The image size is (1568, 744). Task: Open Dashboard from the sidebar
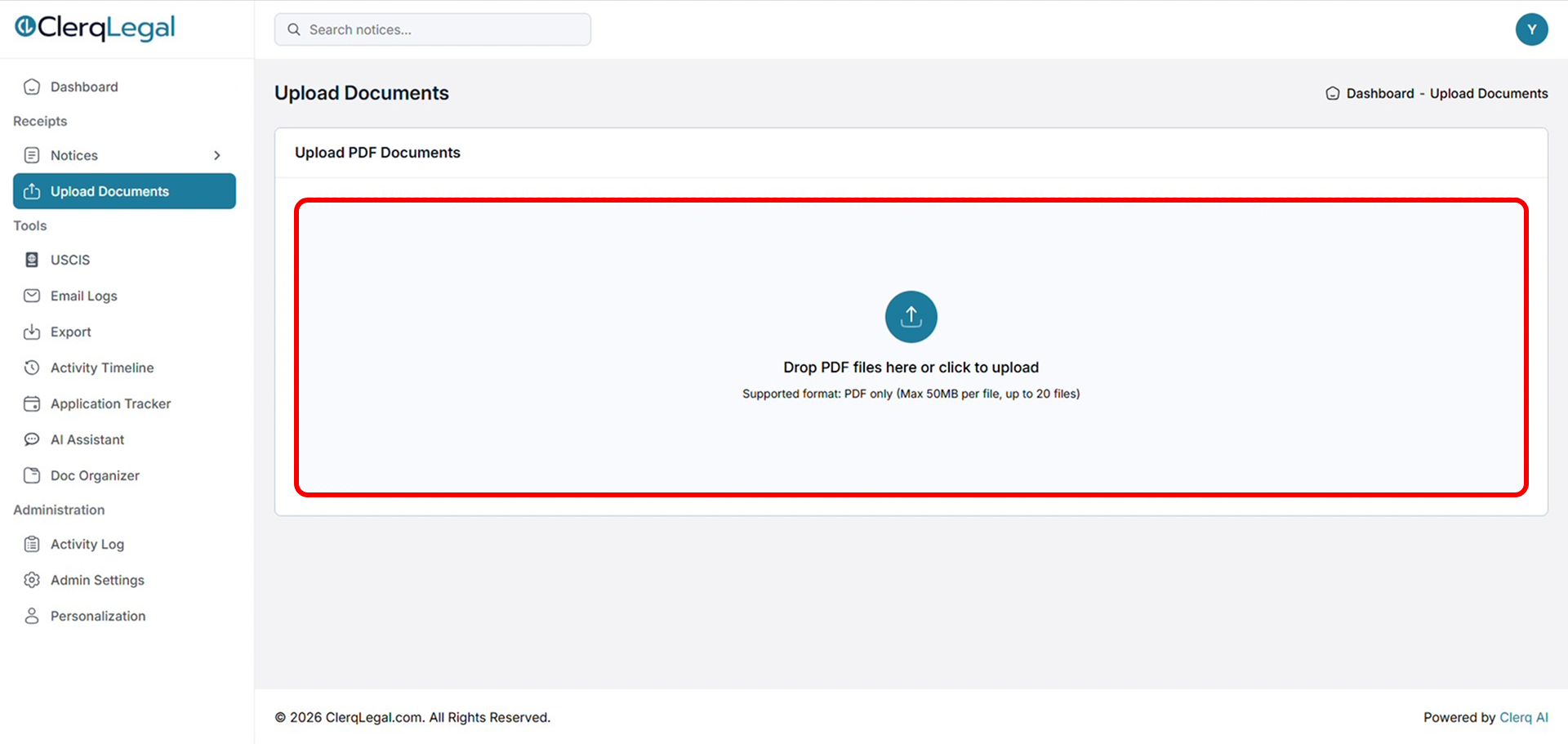click(x=124, y=87)
